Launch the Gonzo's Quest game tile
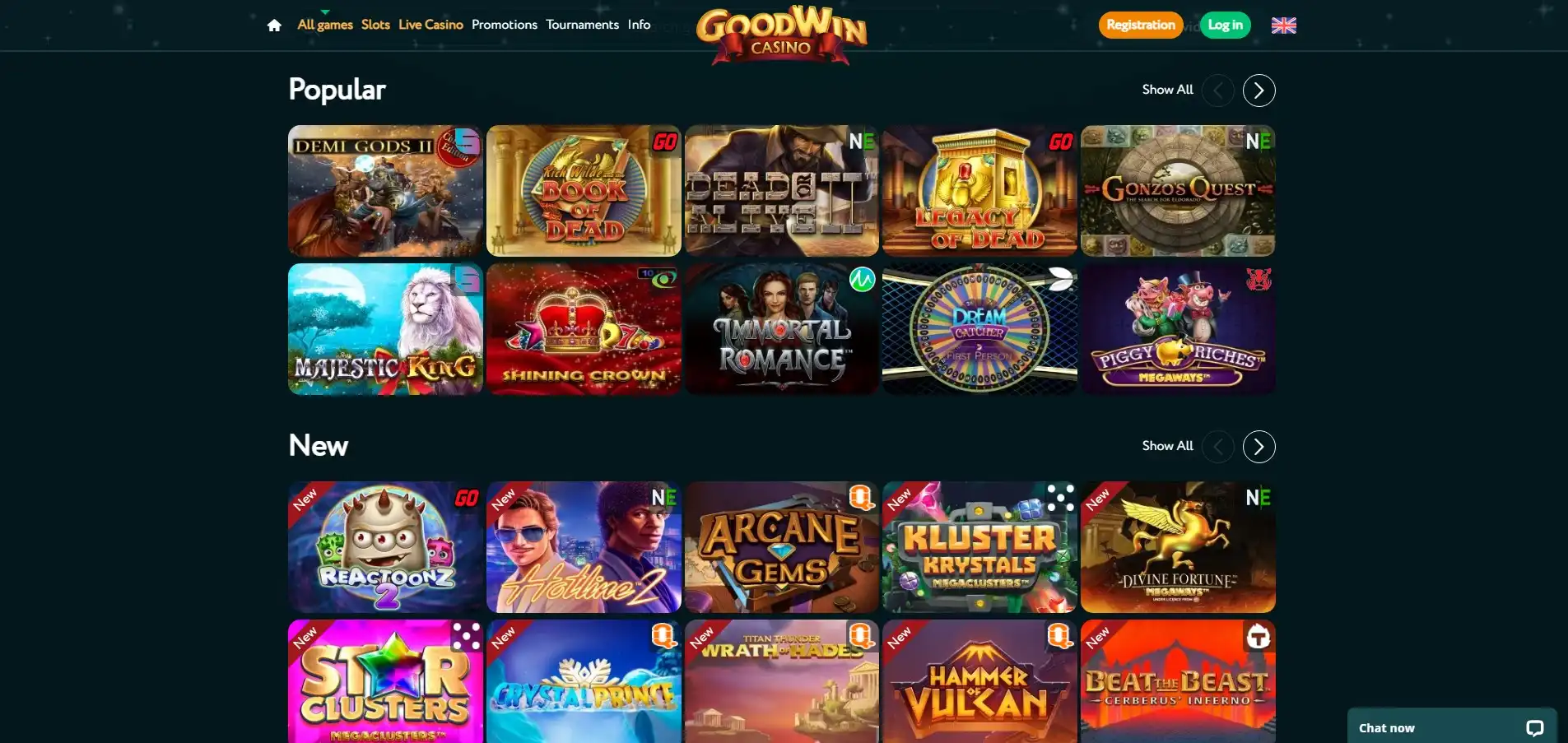Viewport: 1568px width, 743px height. 1178,191
